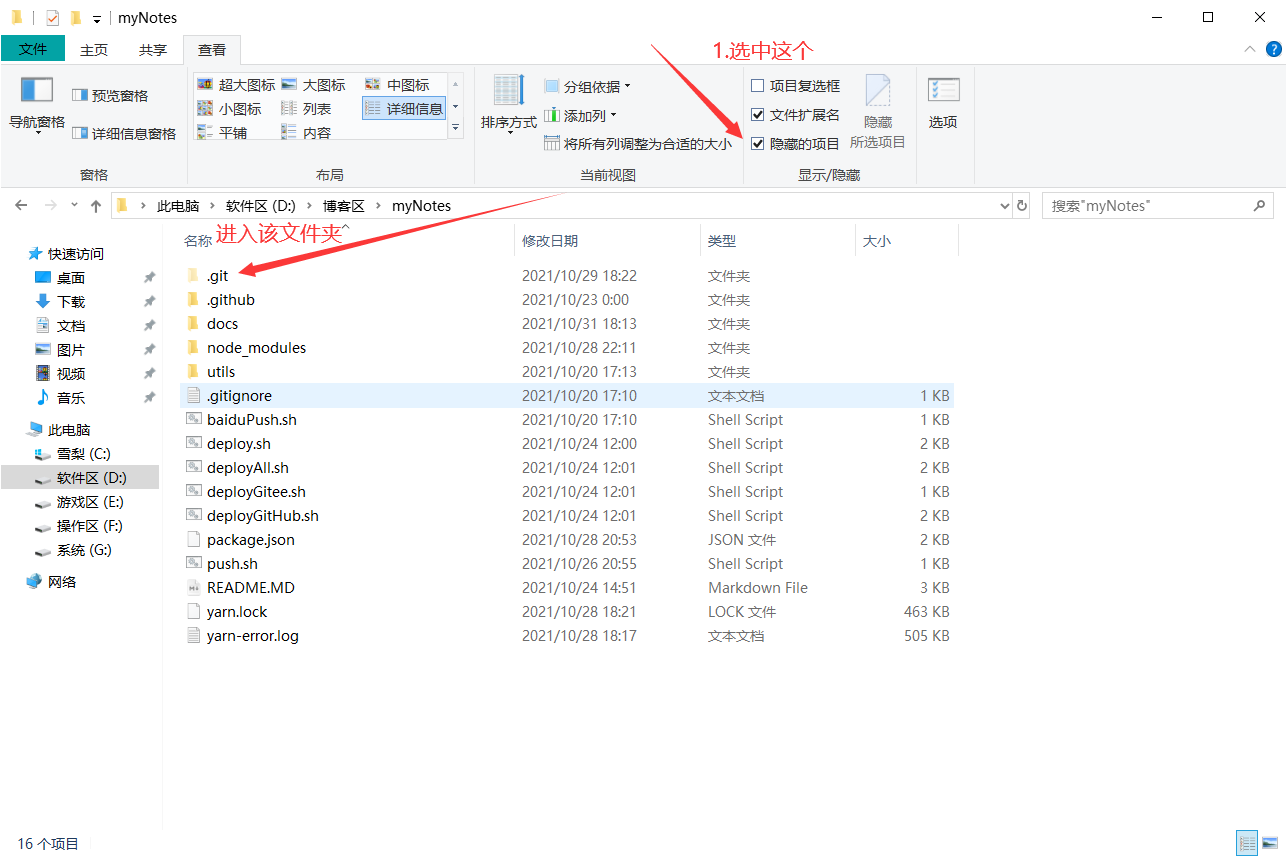Select Quick access (快速访问) in sidebar
Viewport: 1287px width, 857px height.
pos(67,254)
